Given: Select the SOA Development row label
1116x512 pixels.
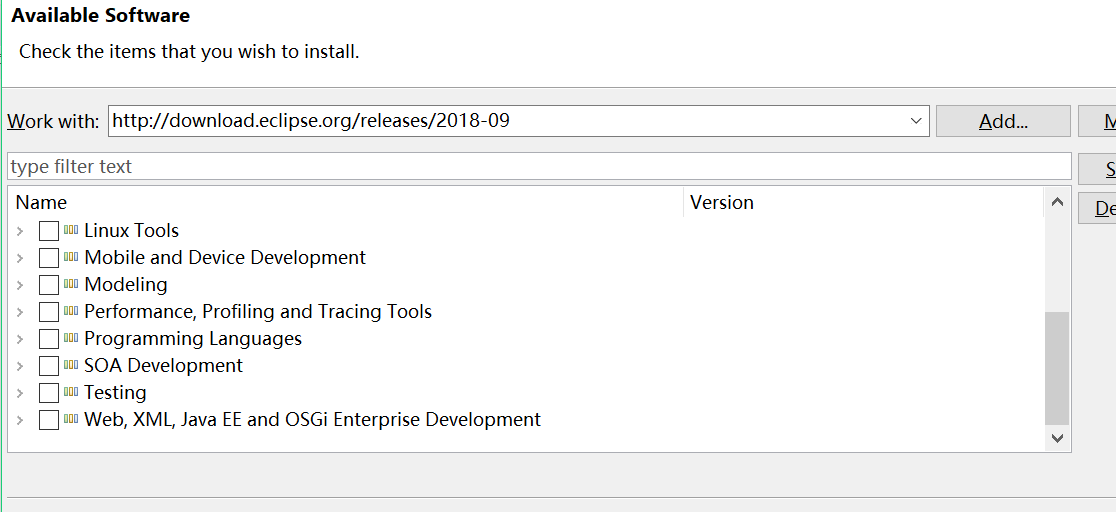Looking at the screenshot, I should click(x=163, y=366).
